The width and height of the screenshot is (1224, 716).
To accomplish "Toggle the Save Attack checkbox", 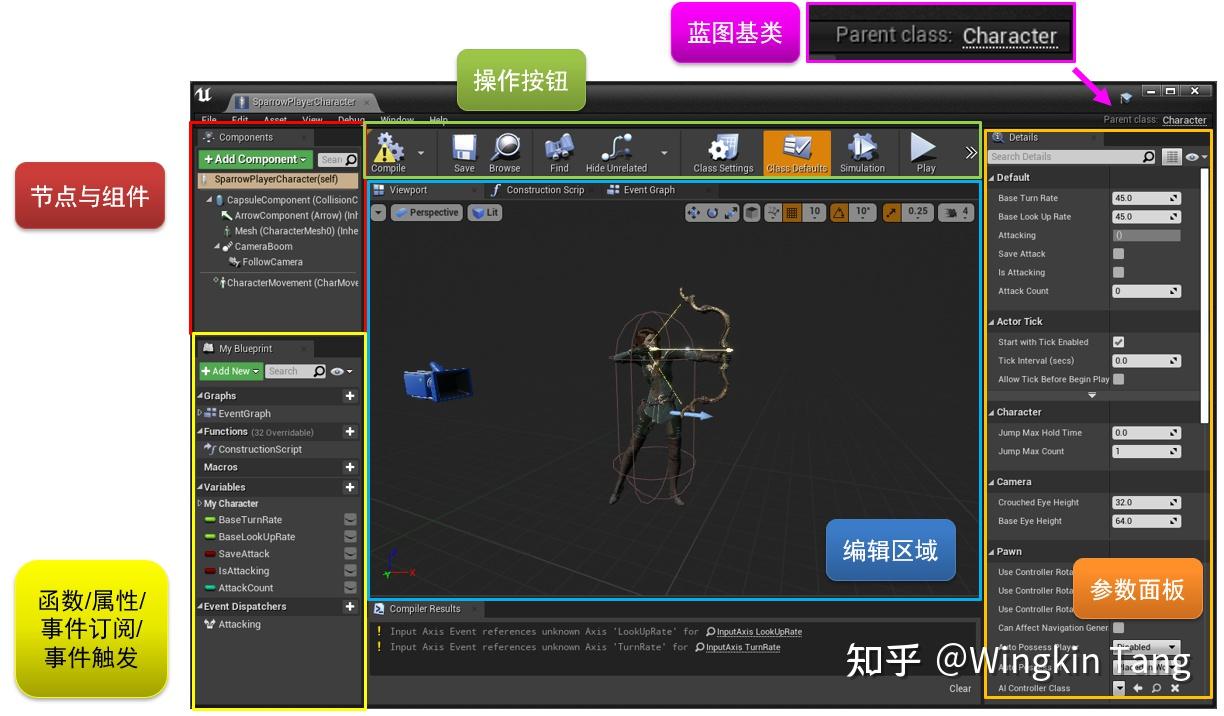I will click(x=1118, y=254).
